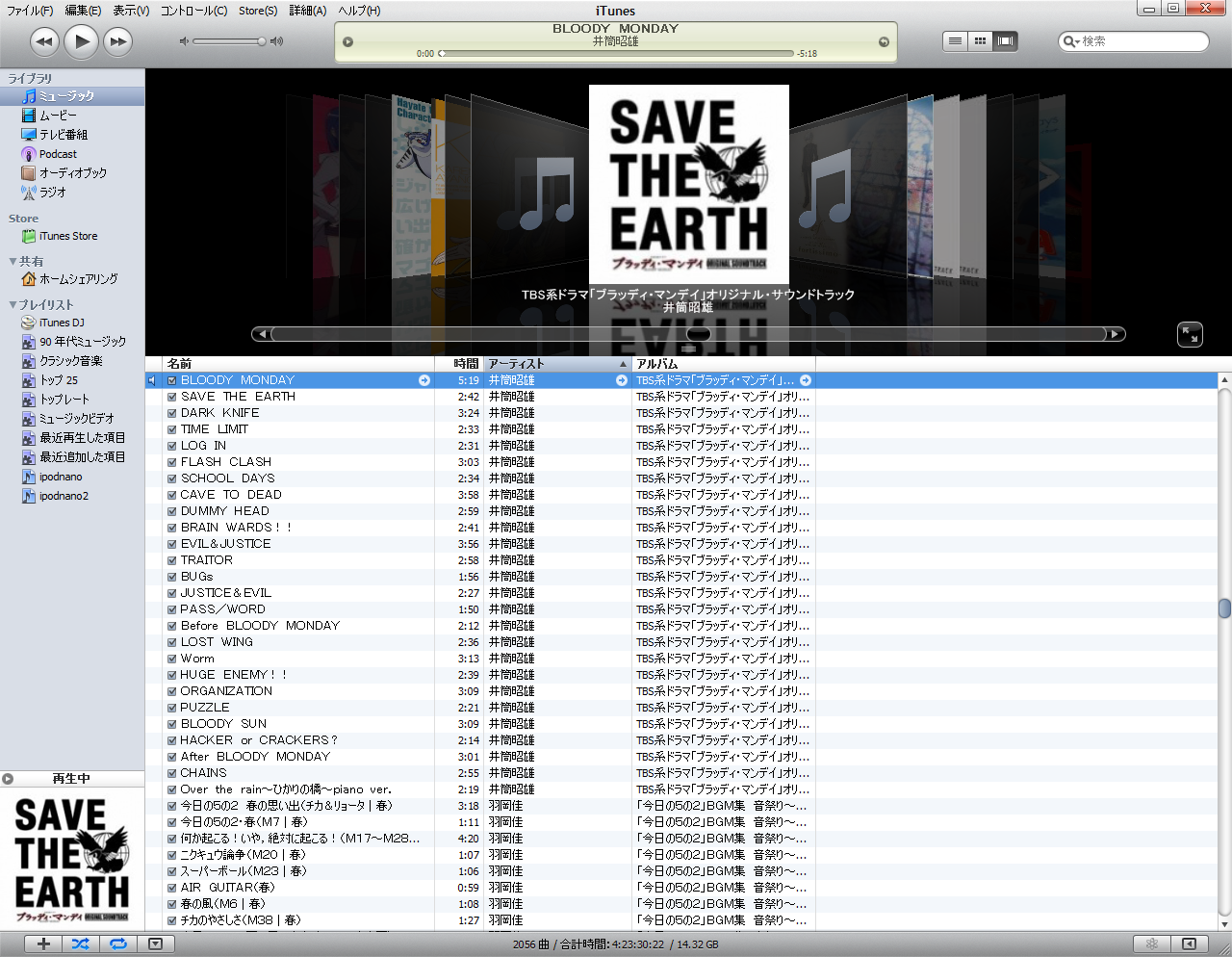Open ホームシェアリング in sidebar
The width and height of the screenshot is (1232, 957).
[x=72, y=279]
